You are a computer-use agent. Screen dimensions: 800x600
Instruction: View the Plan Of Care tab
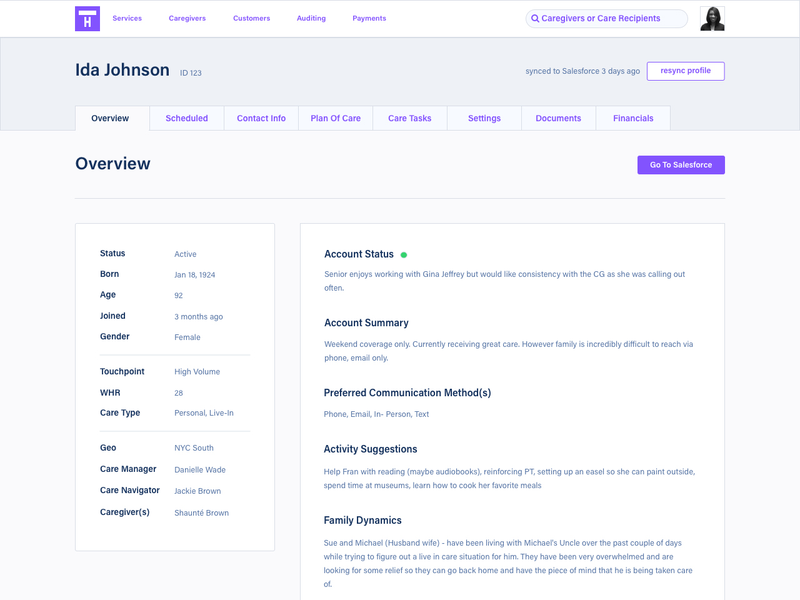click(335, 118)
